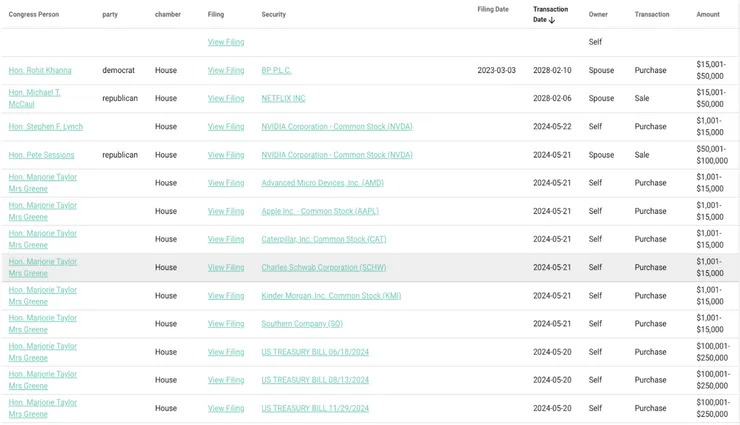Click Southern Company (SO) link
This screenshot has height=425, width=740.
click(x=302, y=324)
